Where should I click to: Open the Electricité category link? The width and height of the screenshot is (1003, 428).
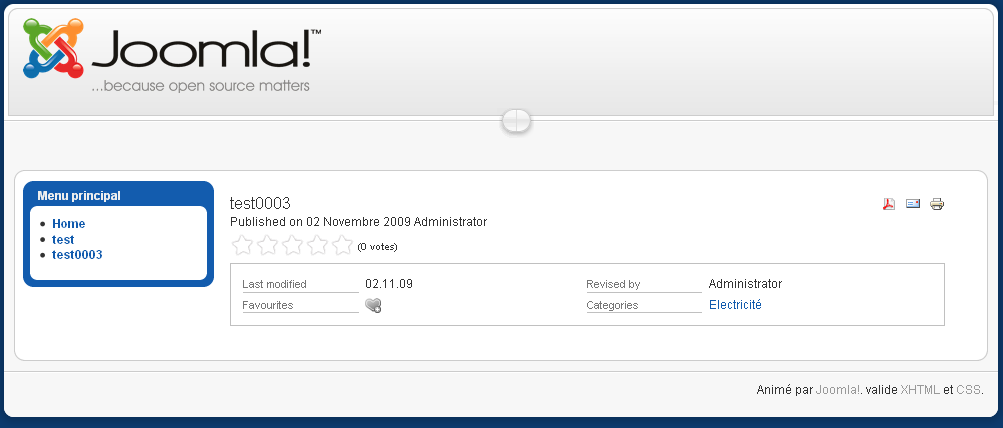(x=735, y=305)
